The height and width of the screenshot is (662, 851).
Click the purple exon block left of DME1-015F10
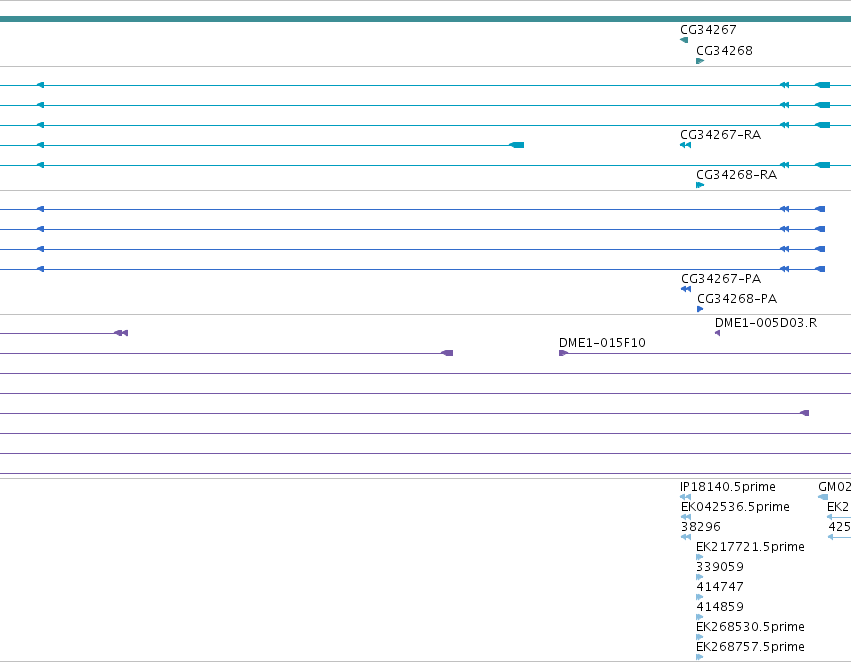447,353
